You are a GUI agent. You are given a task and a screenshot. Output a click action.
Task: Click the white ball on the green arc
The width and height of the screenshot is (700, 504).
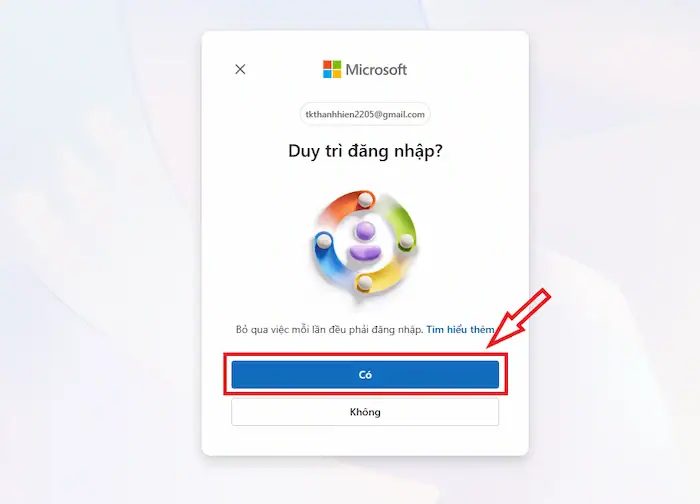pos(406,242)
